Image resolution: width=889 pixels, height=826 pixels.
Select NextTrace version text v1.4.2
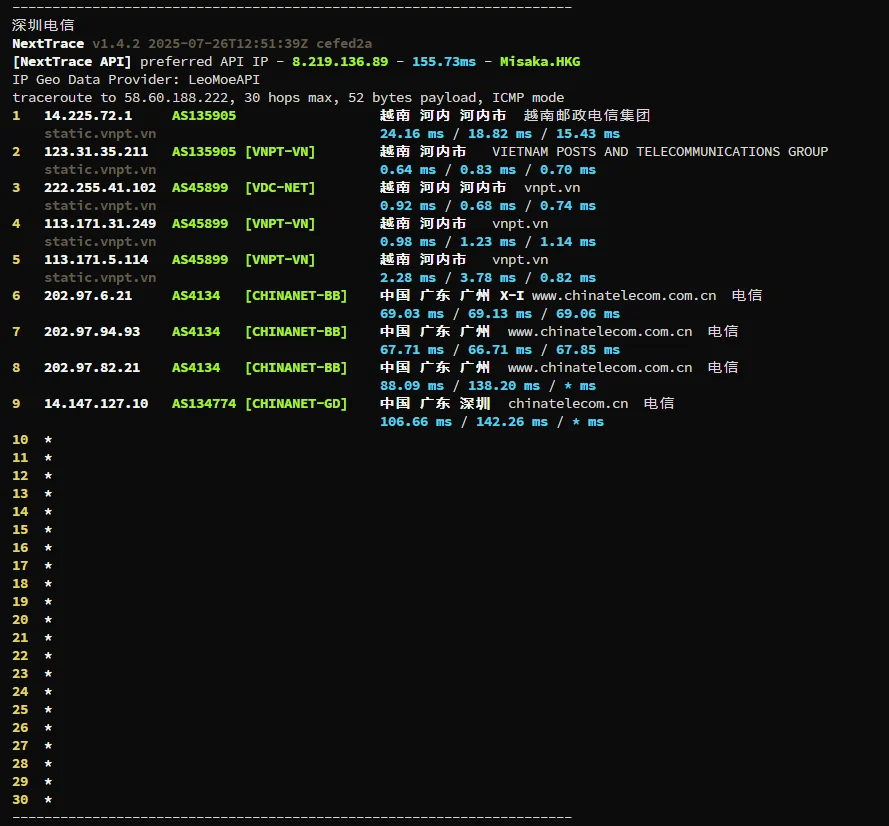click(116, 44)
